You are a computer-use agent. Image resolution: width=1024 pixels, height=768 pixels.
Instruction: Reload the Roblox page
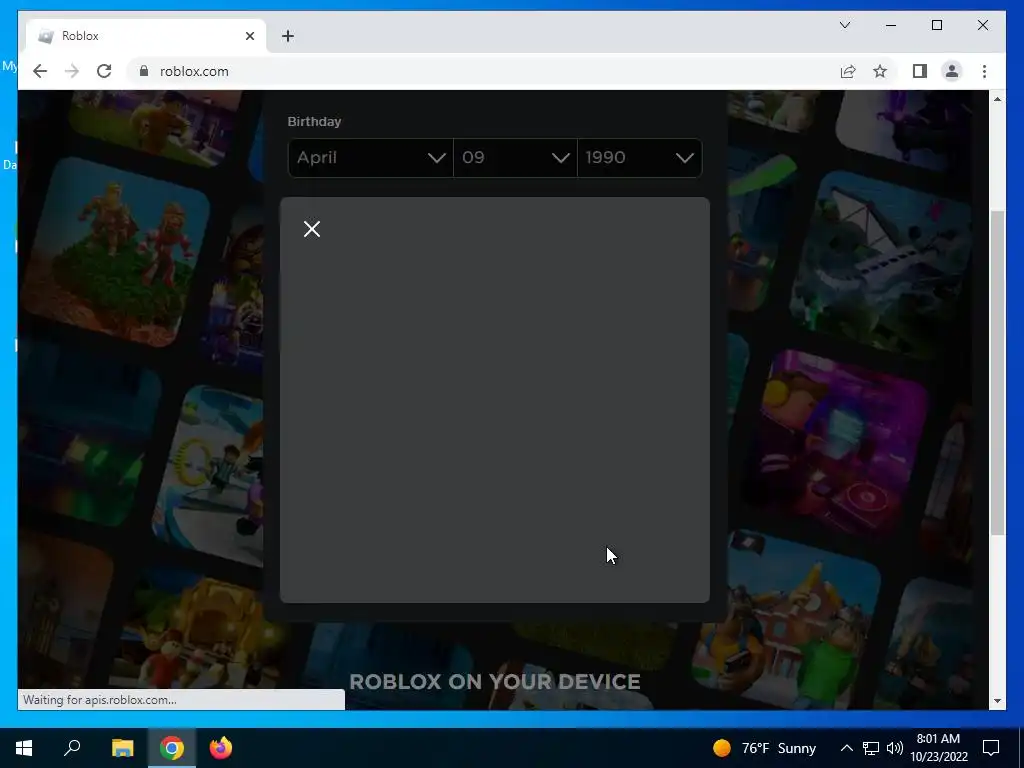coord(104,71)
